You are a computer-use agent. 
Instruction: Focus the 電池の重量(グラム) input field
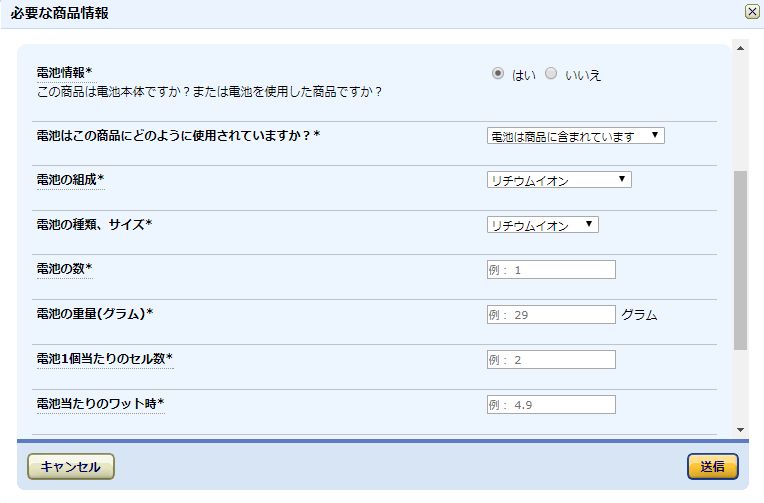click(551, 314)
